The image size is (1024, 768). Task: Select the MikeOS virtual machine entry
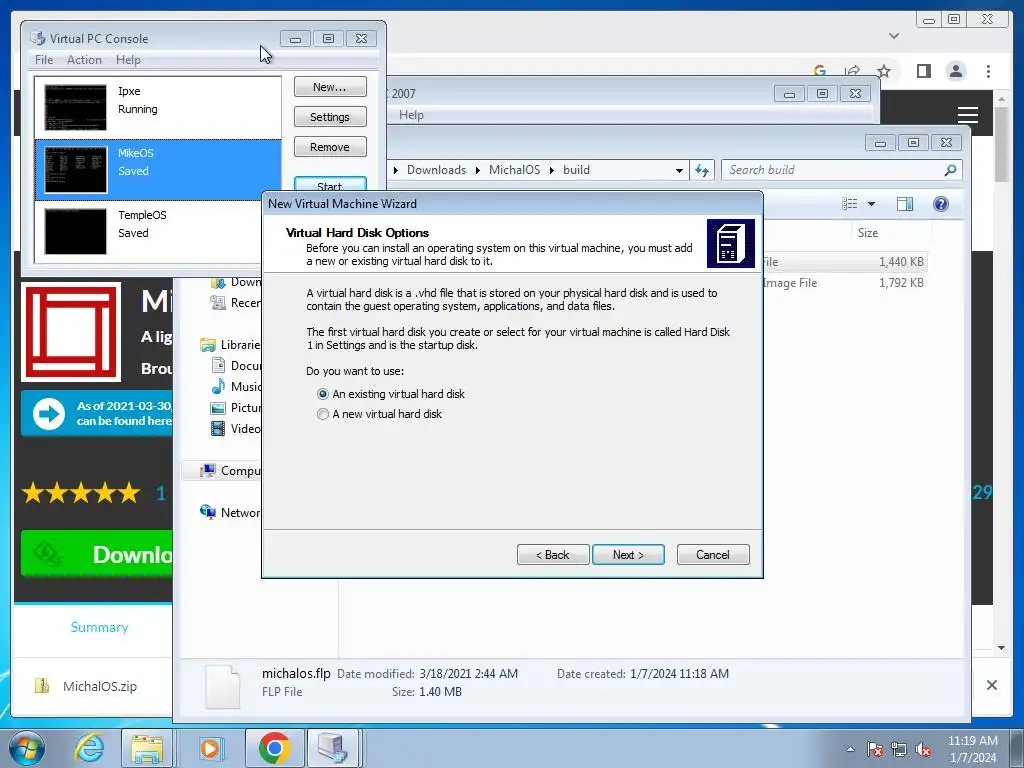(158, 169)
